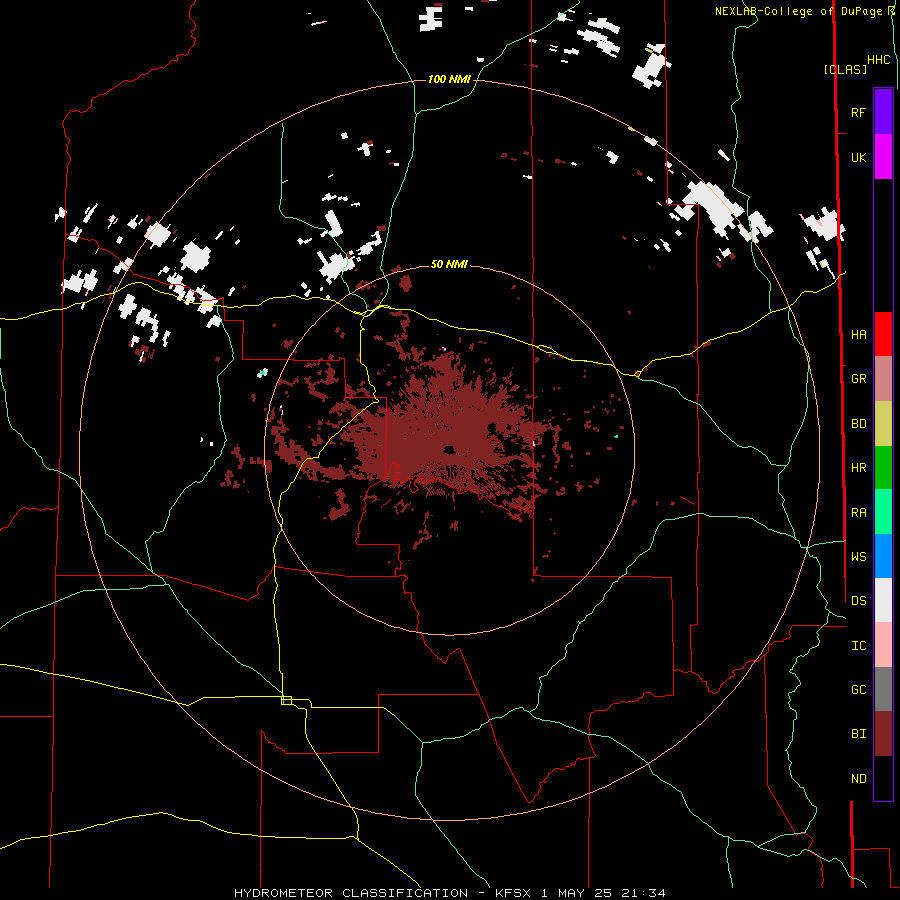Click the HA red legend swatch

point(883,334)
